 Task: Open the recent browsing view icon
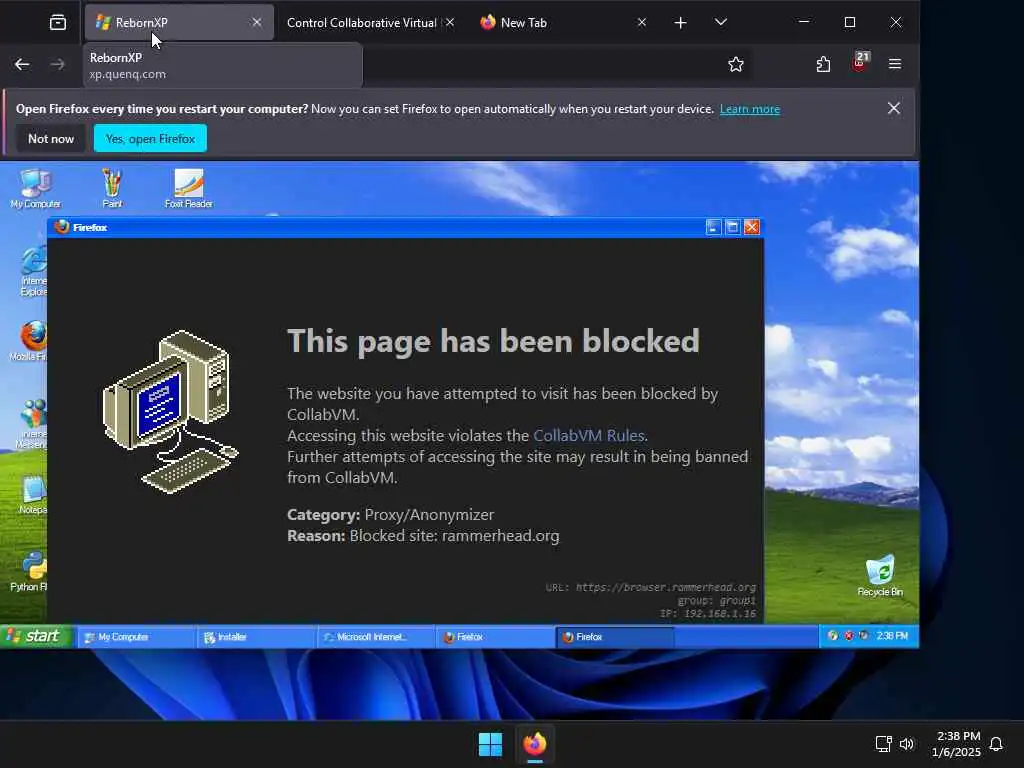pos(57,22)
